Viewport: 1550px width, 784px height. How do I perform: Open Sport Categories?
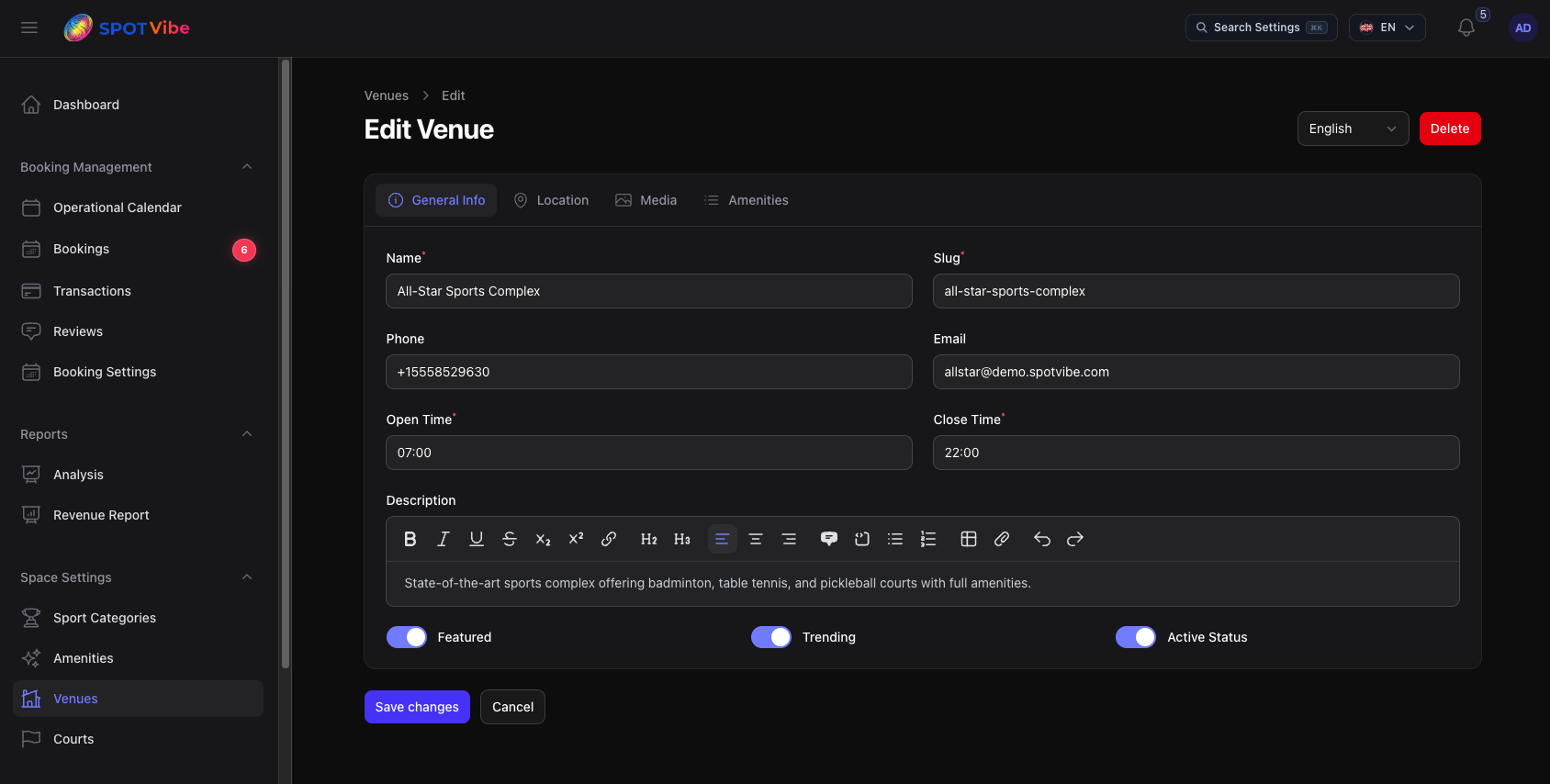tap(138, 618)
